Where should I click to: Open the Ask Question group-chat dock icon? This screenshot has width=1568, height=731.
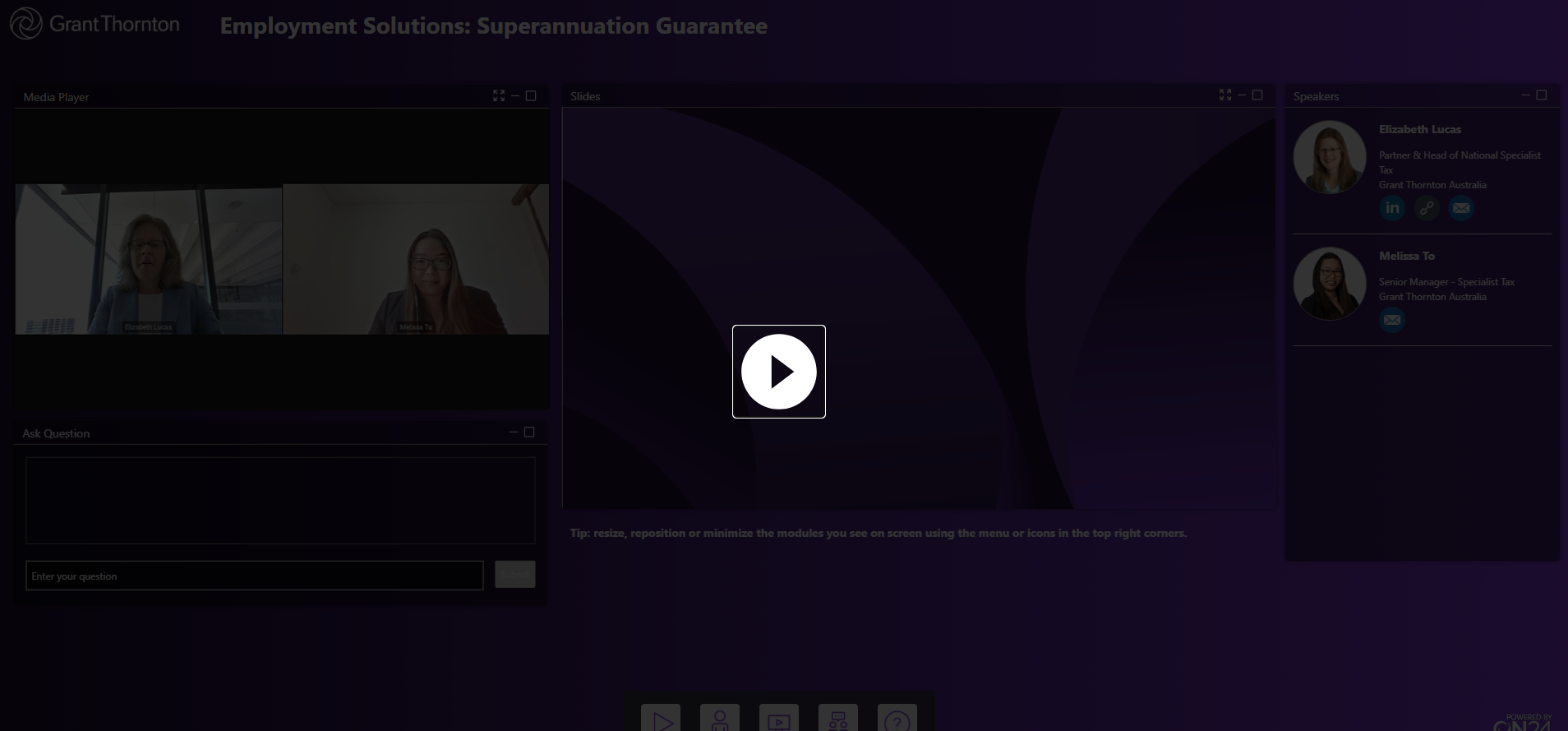pos(838,719)
